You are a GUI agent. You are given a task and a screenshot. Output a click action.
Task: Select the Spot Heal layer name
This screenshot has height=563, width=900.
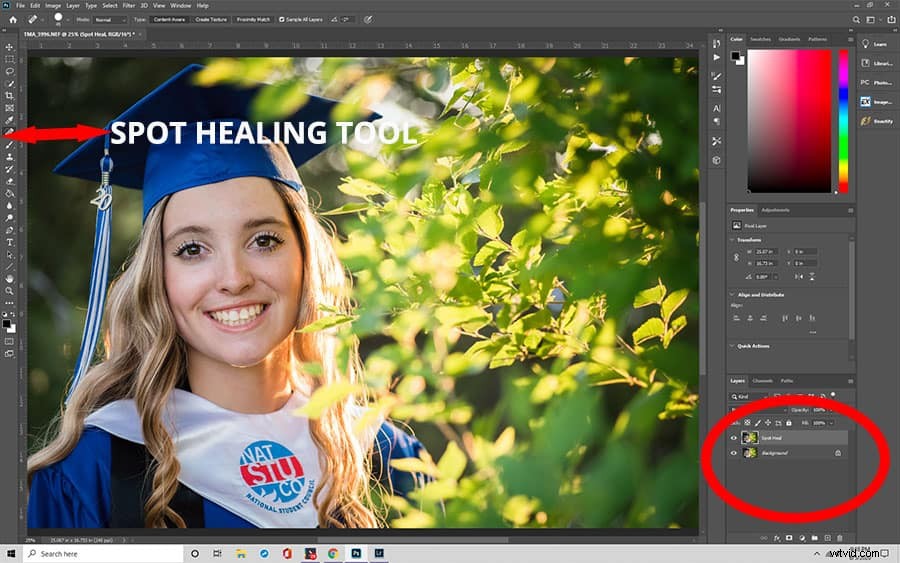coord(771,438)
